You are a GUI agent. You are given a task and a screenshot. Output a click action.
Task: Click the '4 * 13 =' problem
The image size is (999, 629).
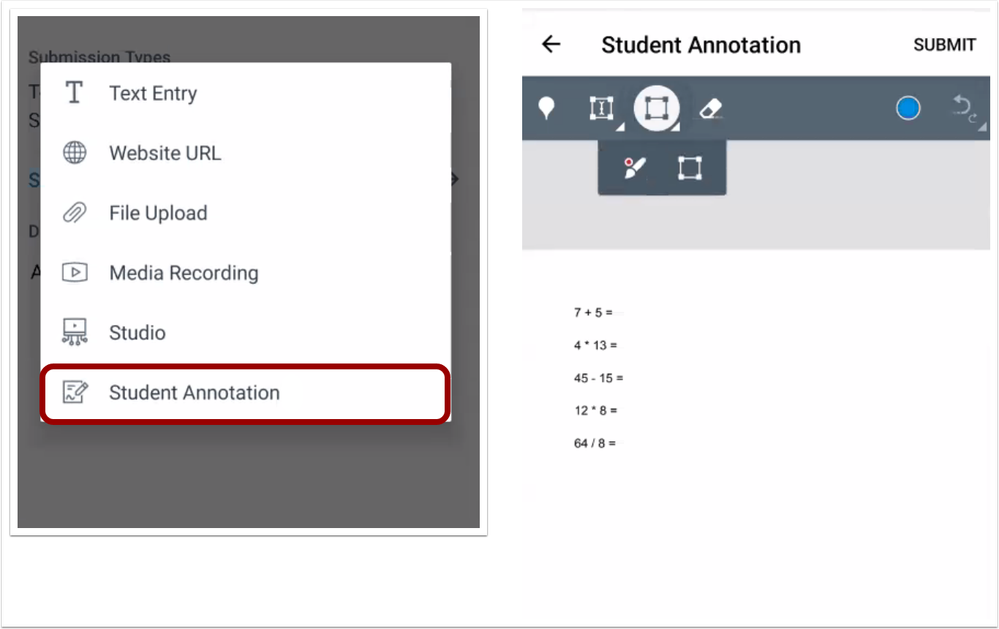point(595,345)
